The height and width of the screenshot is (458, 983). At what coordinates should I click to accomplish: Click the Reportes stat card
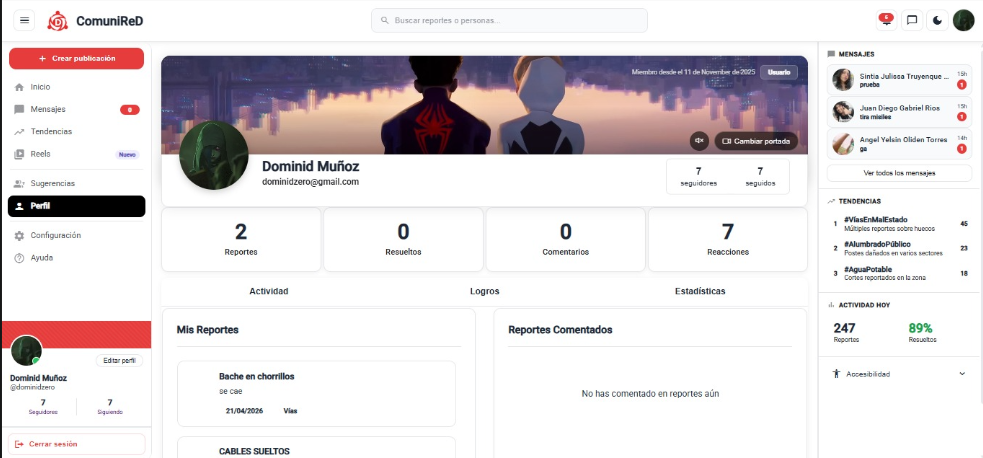pyautogui.click(x=241, y=240)
